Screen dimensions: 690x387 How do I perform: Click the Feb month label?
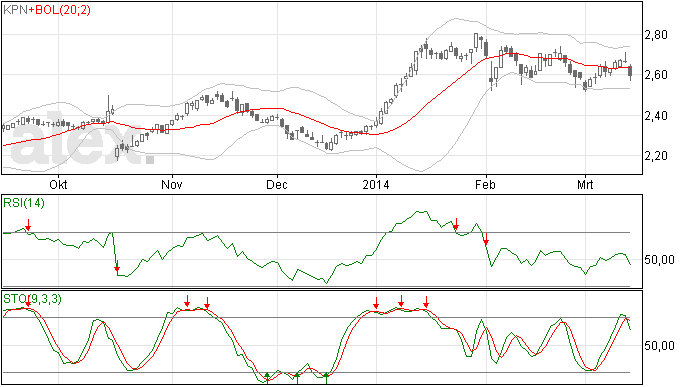click(485, 184)
